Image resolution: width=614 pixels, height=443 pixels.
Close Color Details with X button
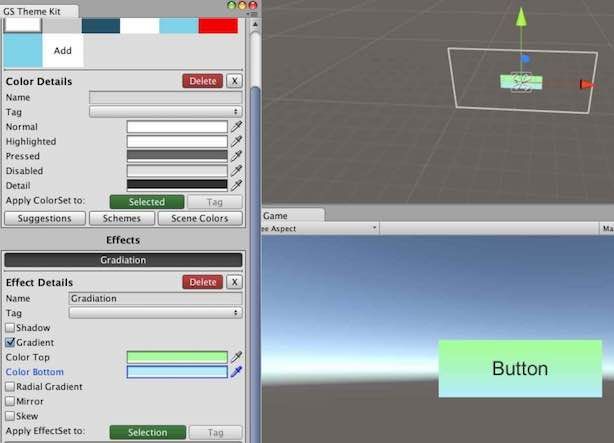tap(234, 81)
